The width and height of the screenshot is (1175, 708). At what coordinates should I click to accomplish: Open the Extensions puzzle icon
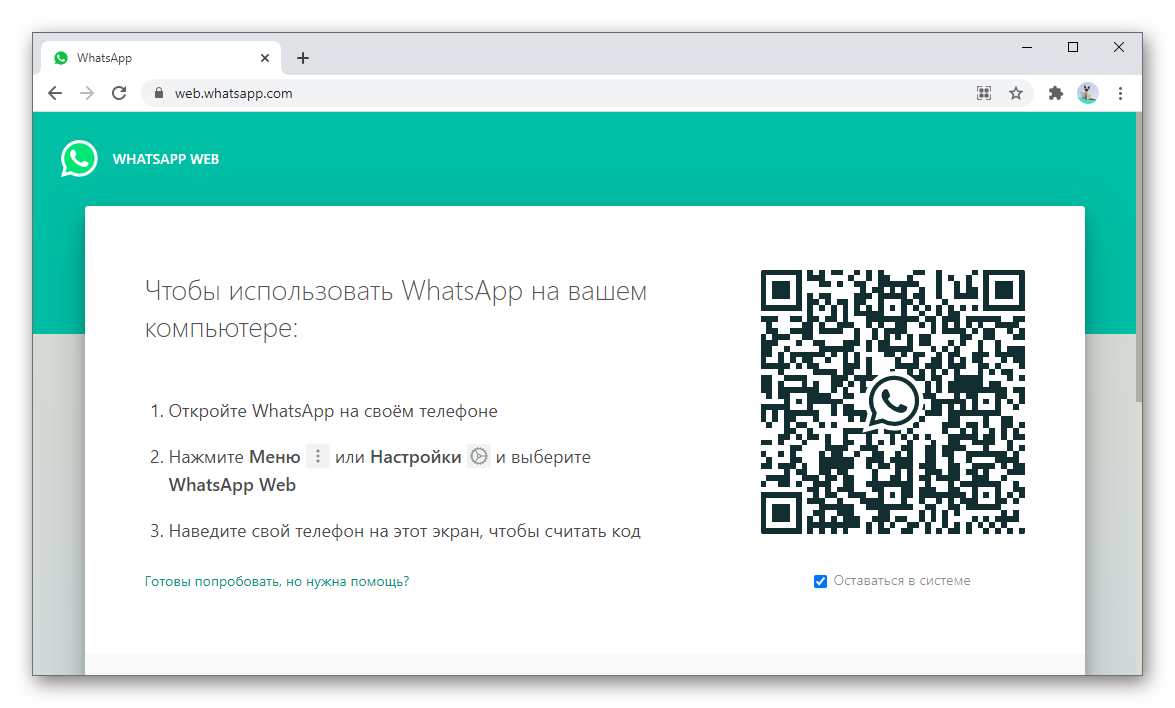pos(1055,93)
